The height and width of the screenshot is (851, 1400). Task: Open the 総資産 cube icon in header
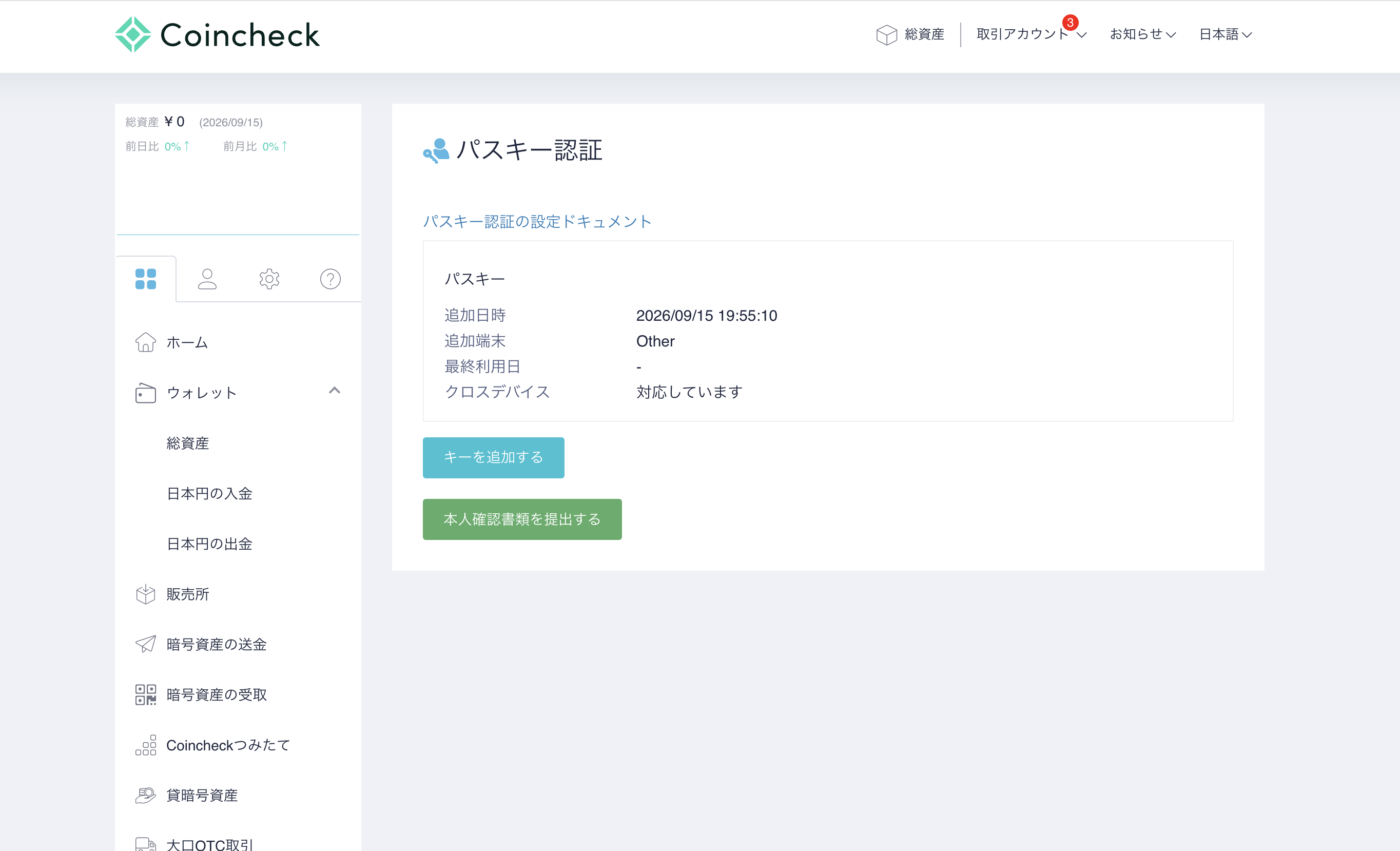coord(886,35)
